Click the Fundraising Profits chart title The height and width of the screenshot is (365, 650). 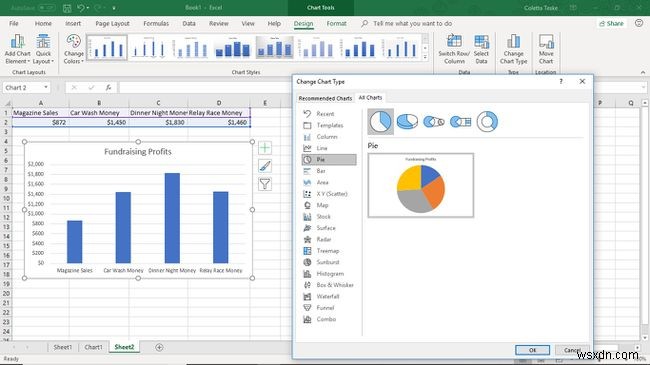point(138,152)
